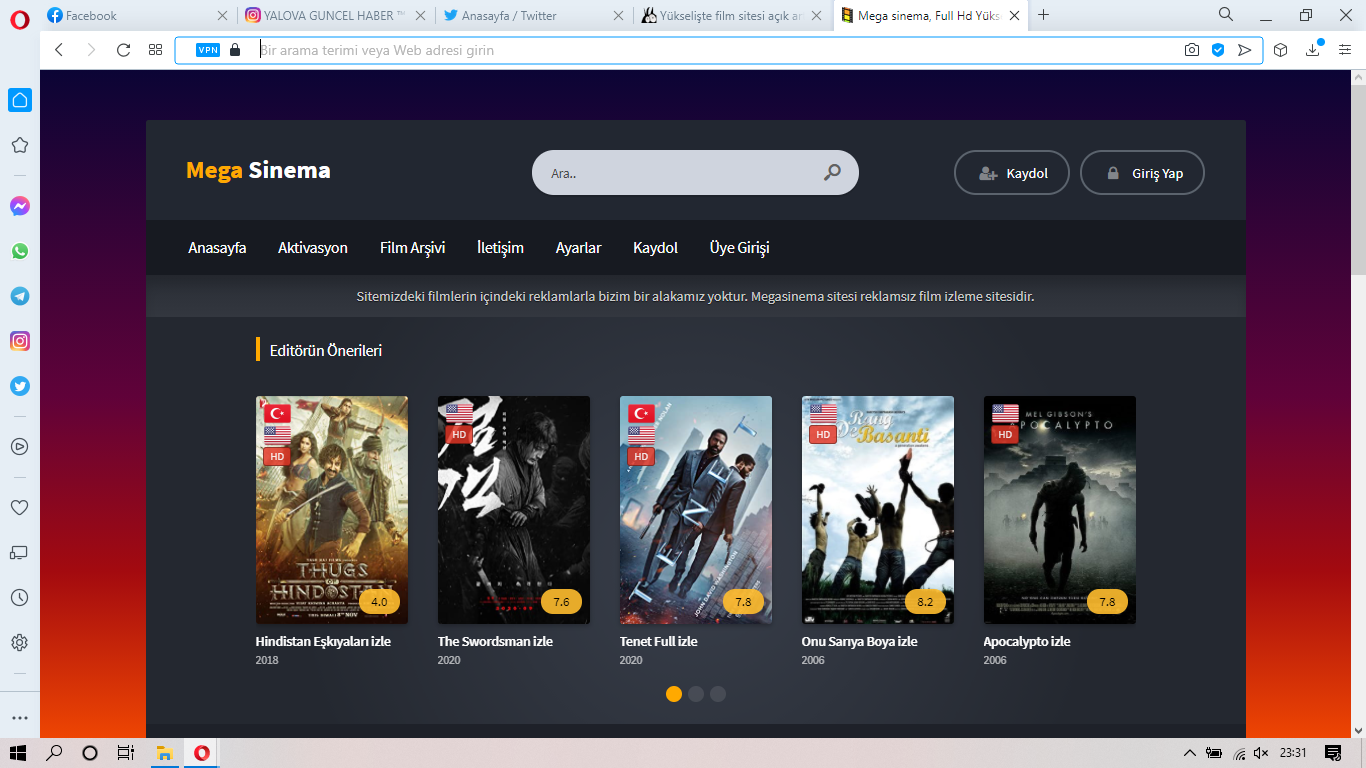Screen dimensions: 1366x768
Task: Take a snapshot with the camera icon
Action: (1192, 50)
